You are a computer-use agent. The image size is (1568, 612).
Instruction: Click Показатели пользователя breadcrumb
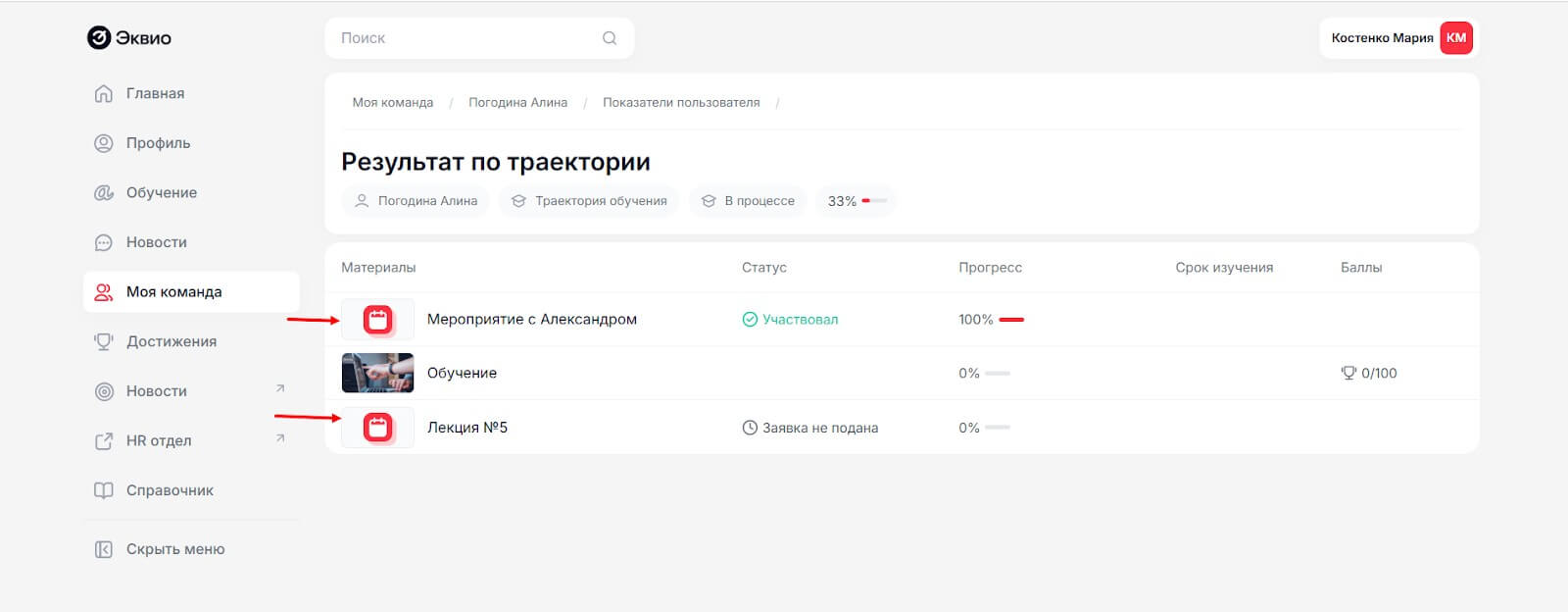(x=681, y=103)
